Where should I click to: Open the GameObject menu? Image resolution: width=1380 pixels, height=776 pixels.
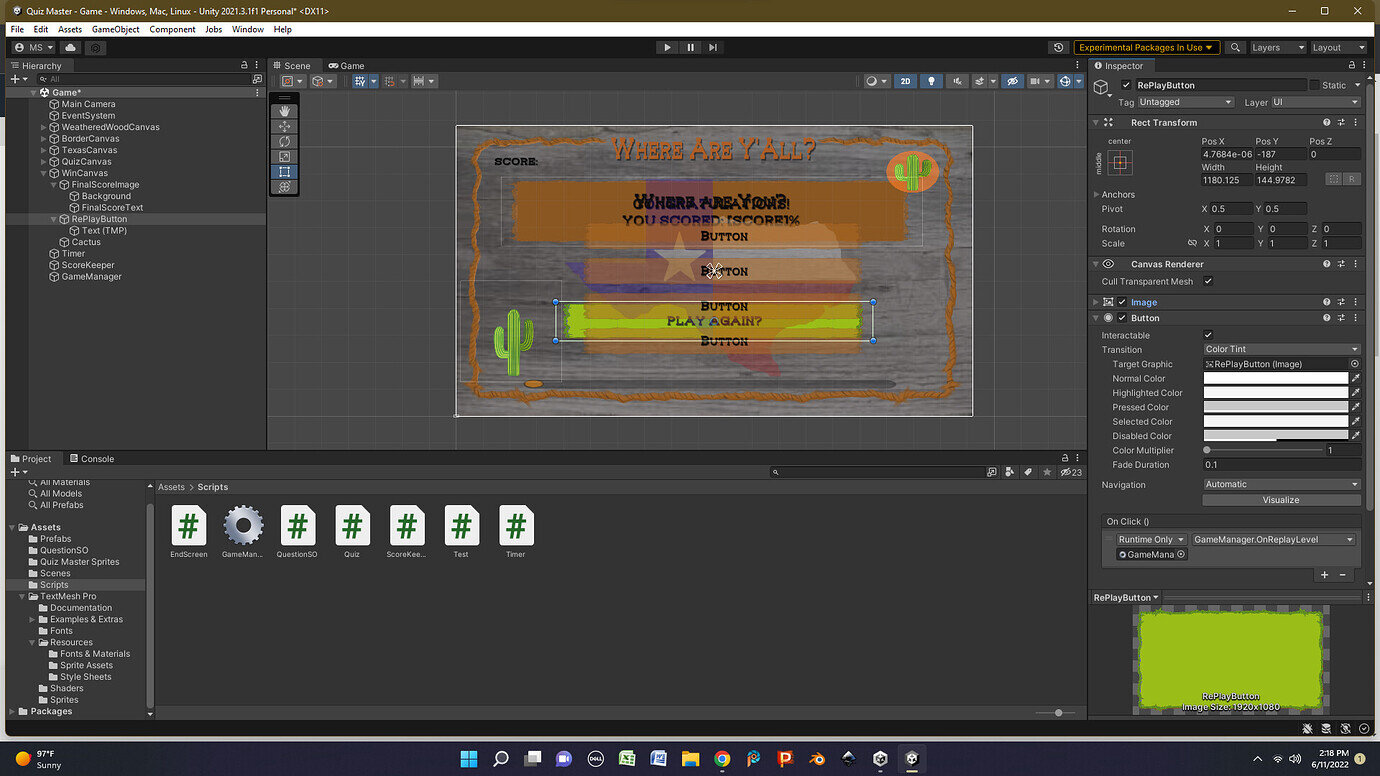pyautogui.click(x=116, y=29)
